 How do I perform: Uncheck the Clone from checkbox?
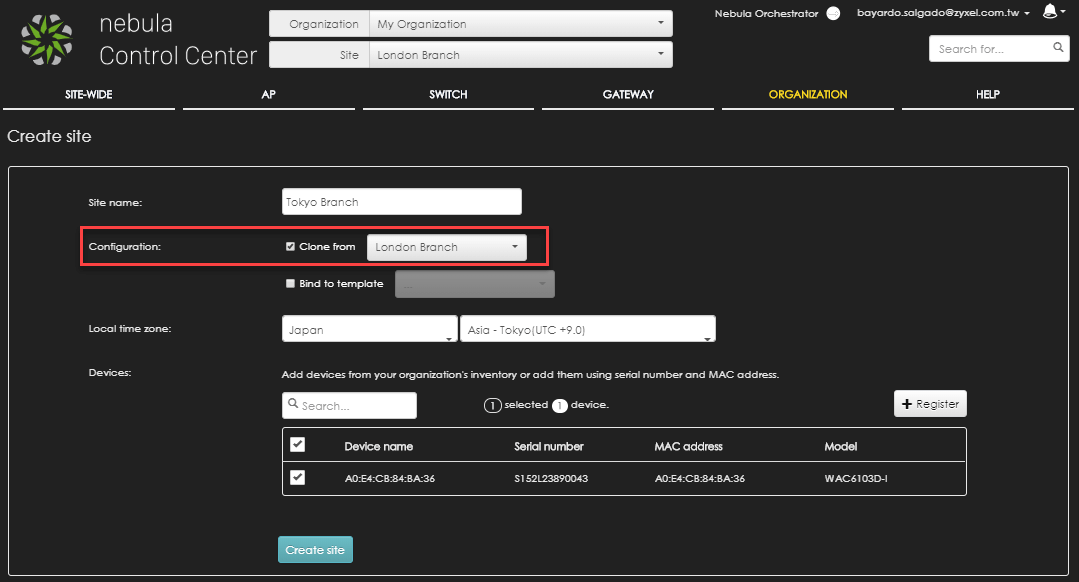point(290,246)
